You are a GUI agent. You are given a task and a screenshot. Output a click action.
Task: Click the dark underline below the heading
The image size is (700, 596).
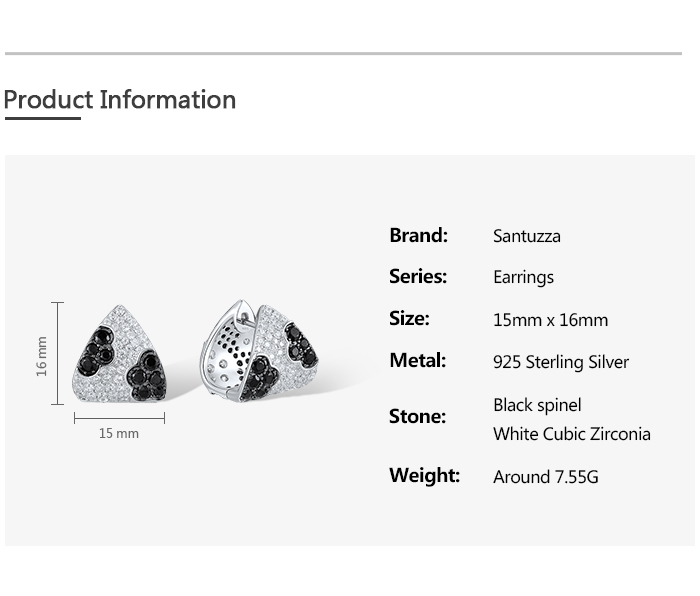pos(42,118)
